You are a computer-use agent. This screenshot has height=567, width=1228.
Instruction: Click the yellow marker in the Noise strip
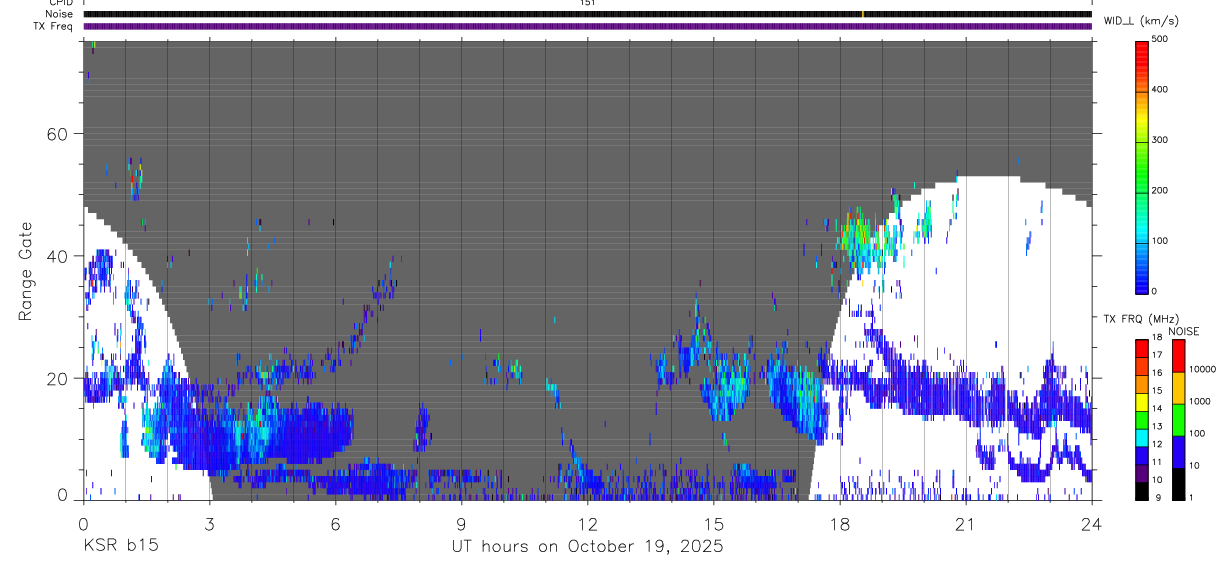pyautogui.click(x=863, y=14)
